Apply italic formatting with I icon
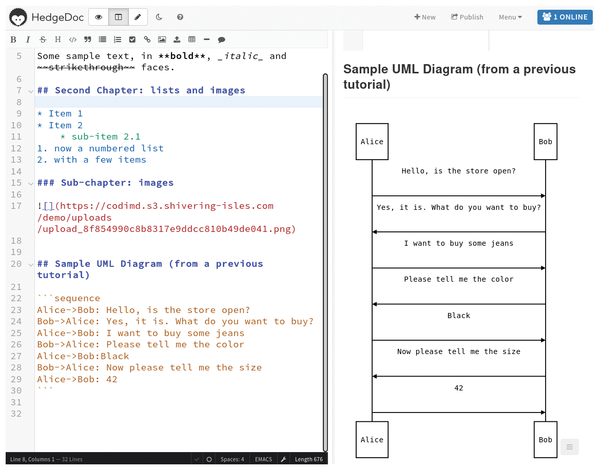This screenshot has width=600, height=470. 28,39
